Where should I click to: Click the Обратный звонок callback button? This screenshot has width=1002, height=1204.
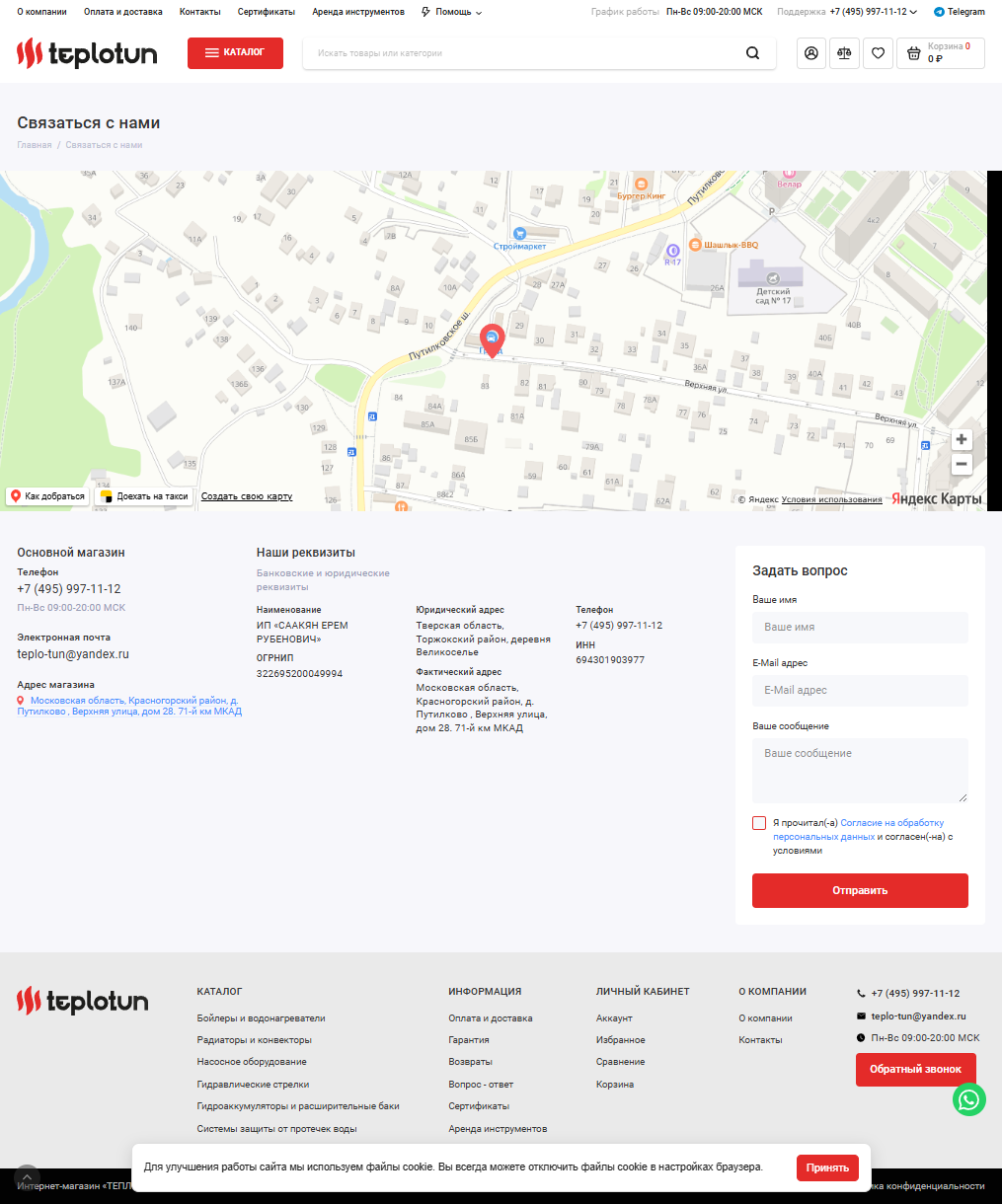tap(915, 1069)
